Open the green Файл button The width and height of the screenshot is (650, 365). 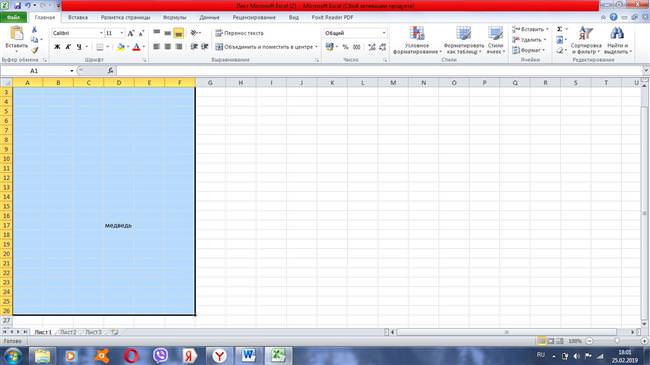click(x=14, y=17)
